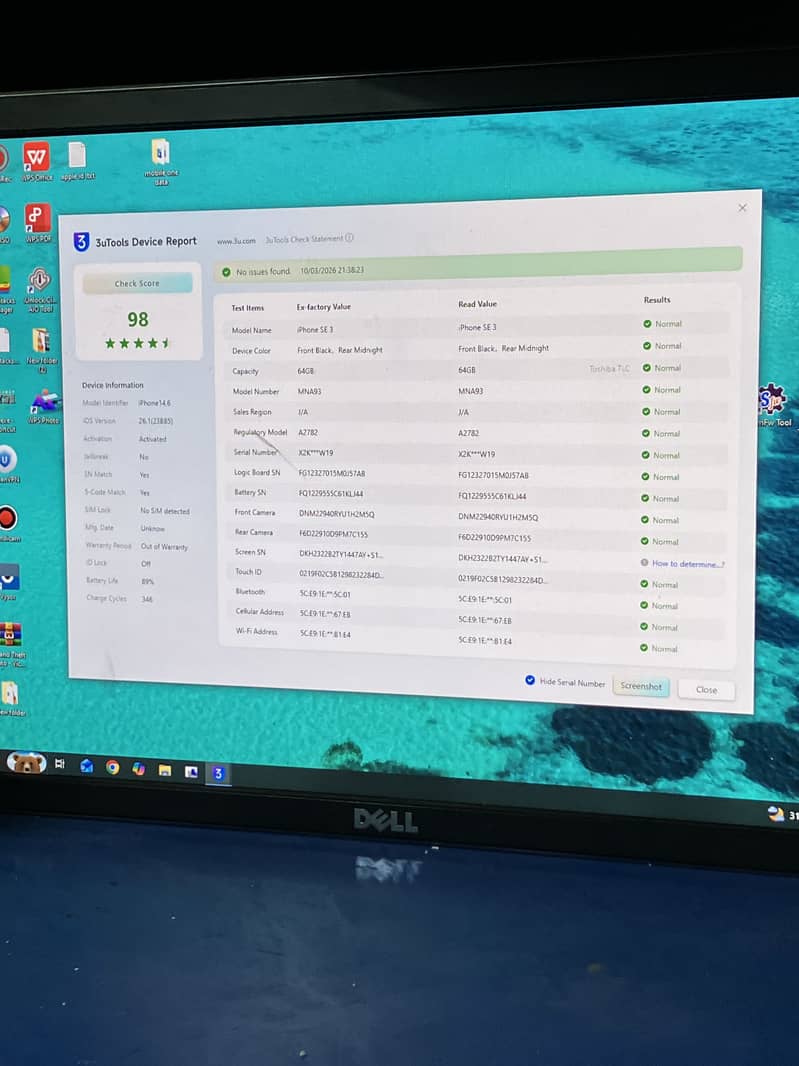Open the apple id txt file icon
Screen dimensions: 799x1066
pyautogui.click(x=77, y=160)
